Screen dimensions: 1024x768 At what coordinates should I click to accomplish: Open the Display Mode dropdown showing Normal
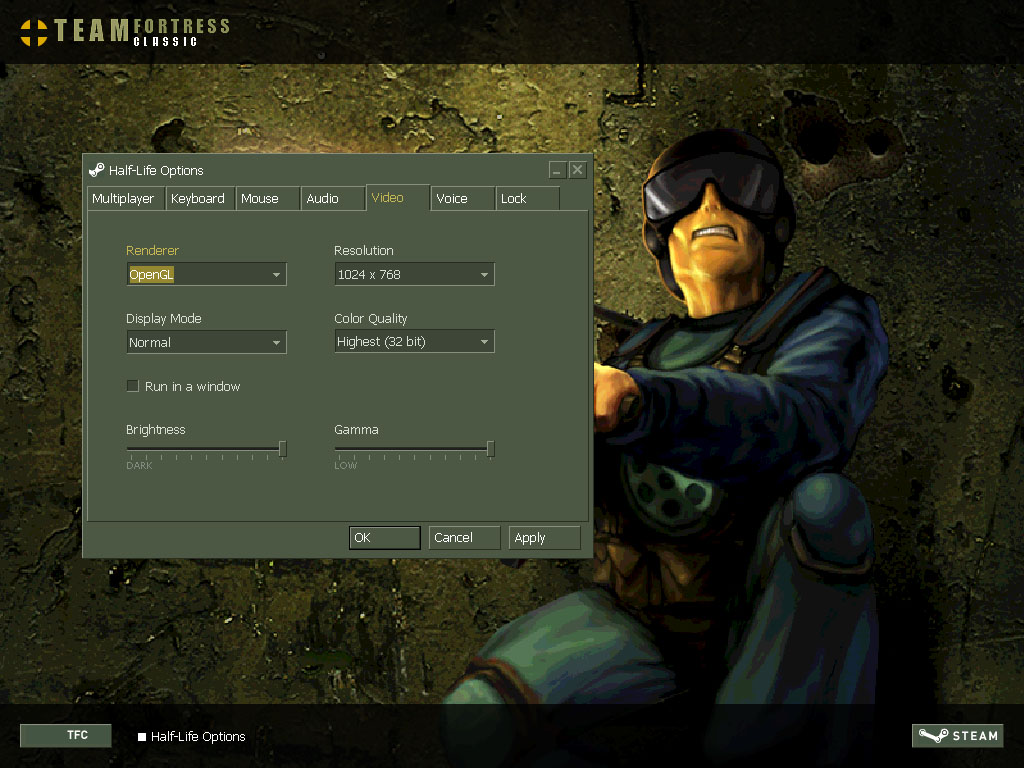[x=206, y=342]
